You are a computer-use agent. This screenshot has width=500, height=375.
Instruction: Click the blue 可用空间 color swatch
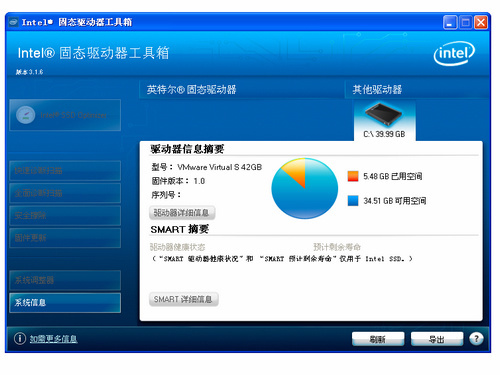point(353,201)
